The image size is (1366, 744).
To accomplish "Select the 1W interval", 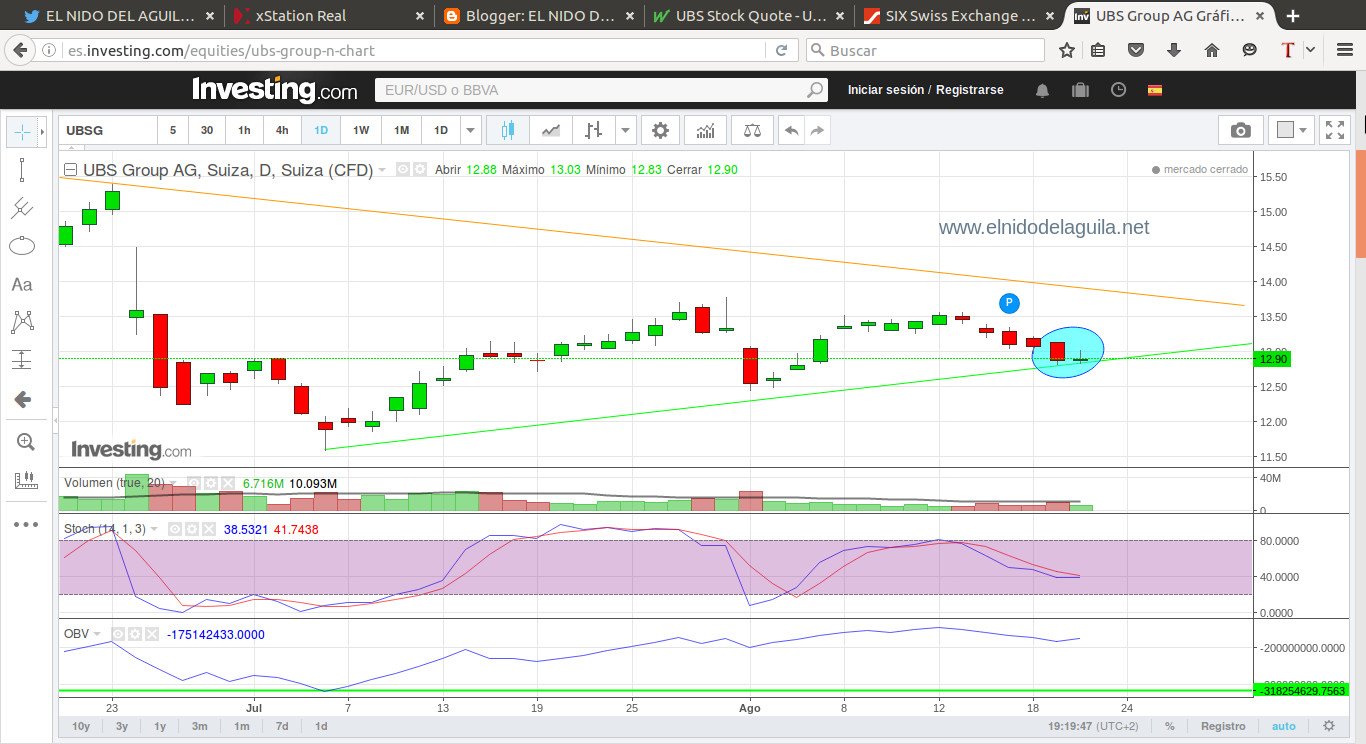I will click(x=361, y=130).
